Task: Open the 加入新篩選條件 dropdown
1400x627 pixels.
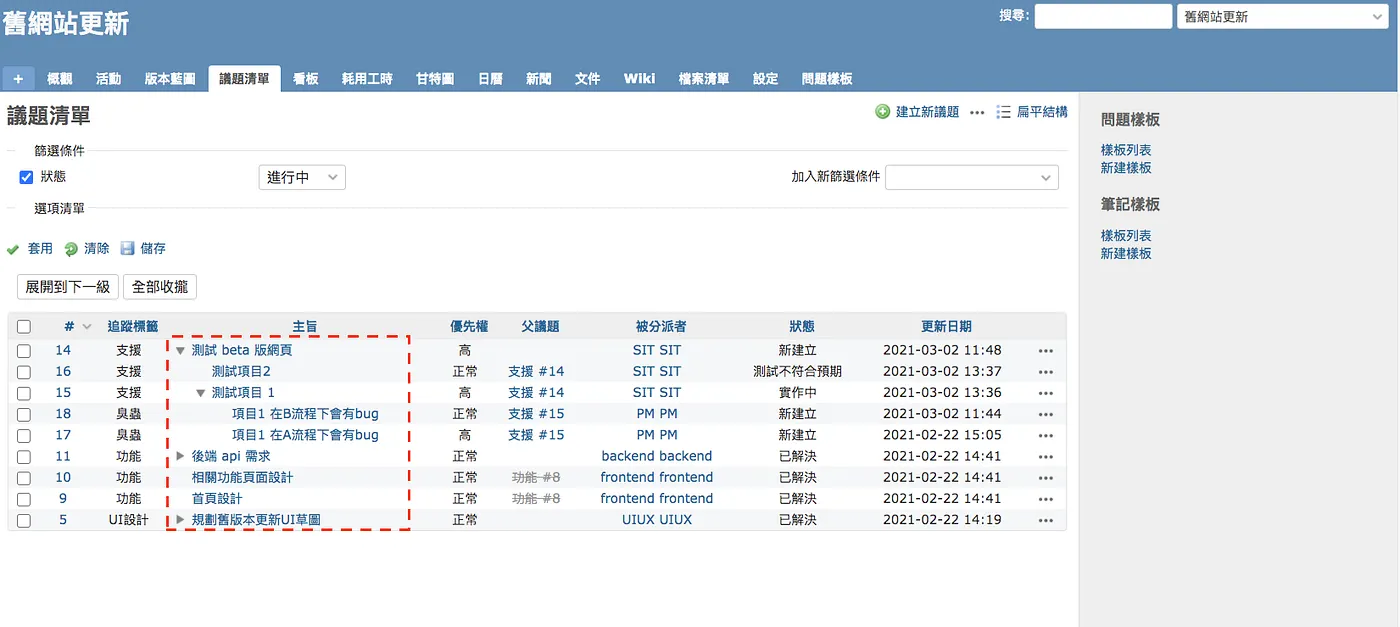Action: pos(972,177)
